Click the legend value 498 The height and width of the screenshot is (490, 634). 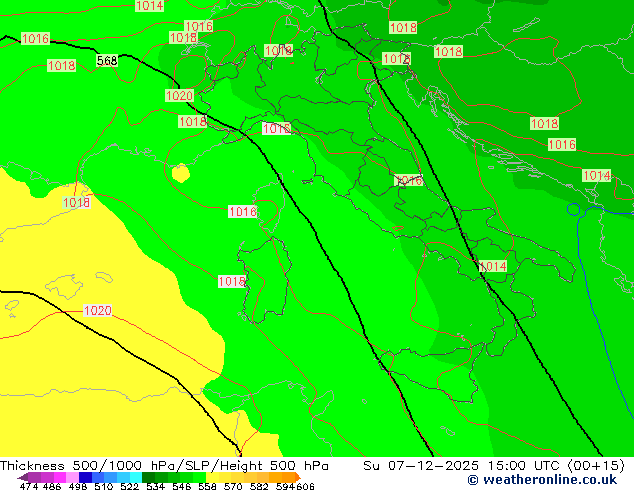click(x=78, y=486)
